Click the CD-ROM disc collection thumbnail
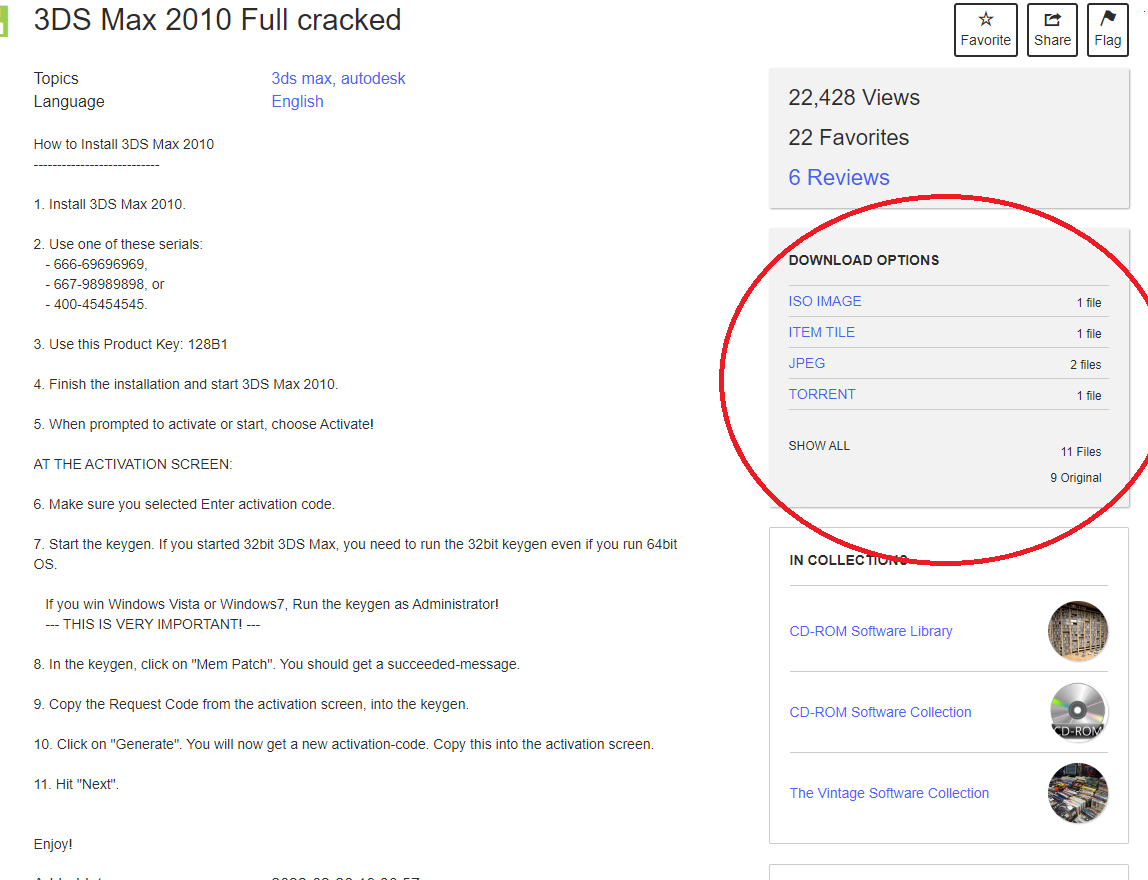 pos(1077,712)
